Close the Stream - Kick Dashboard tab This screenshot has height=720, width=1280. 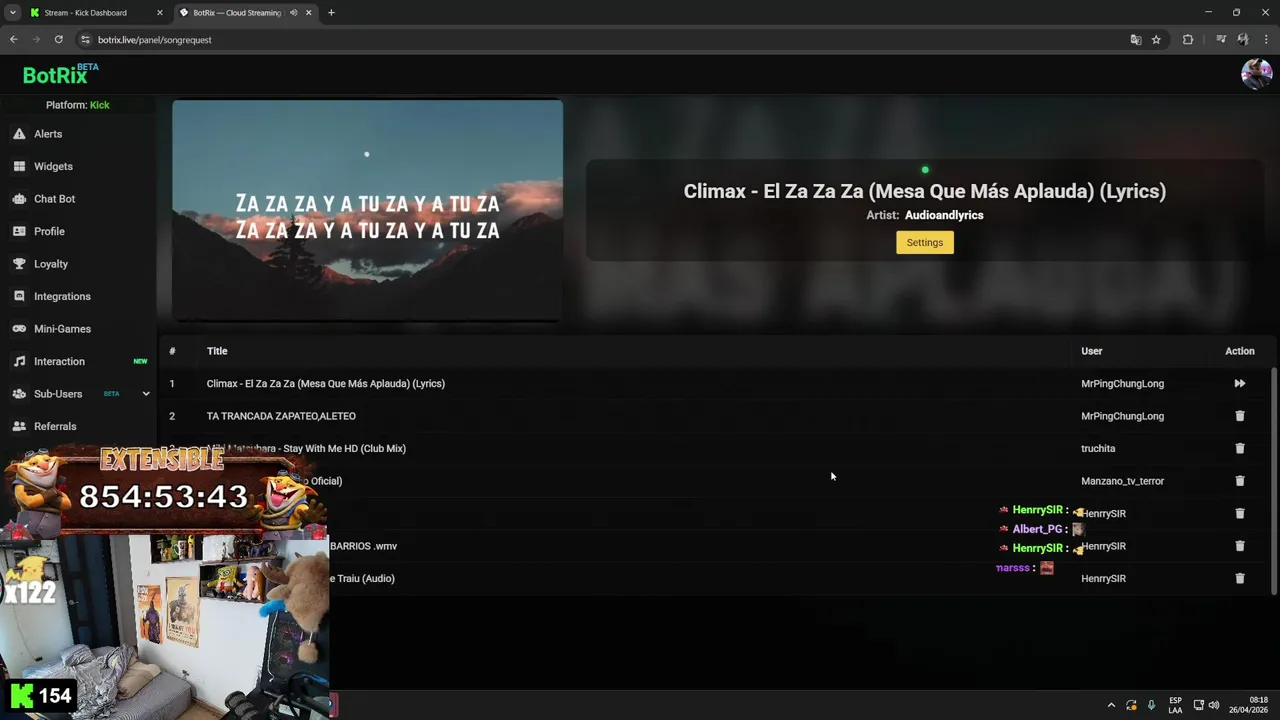pyautogui.click(x=159, y=13)
